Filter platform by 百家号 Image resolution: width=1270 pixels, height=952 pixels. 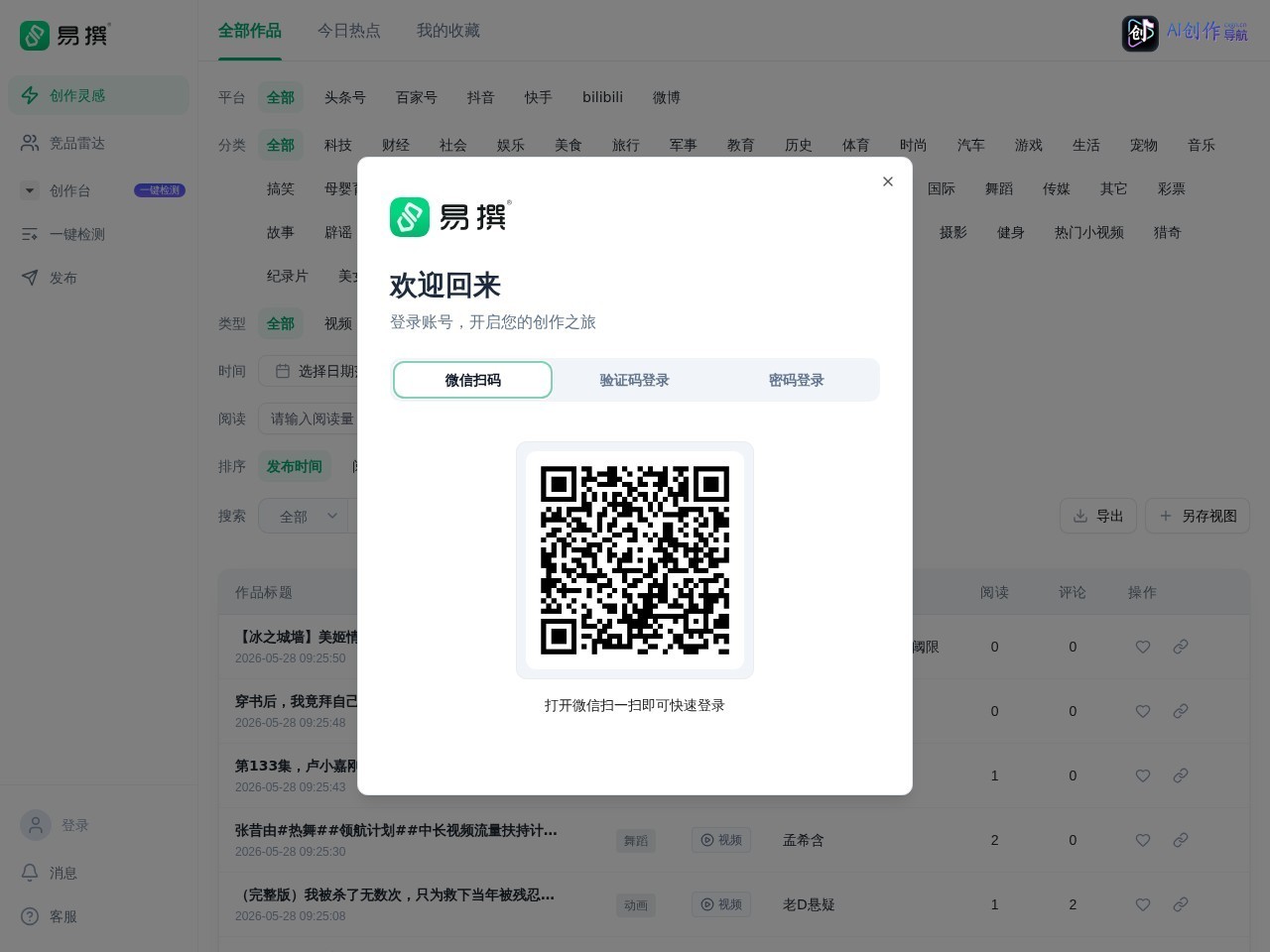417,97
